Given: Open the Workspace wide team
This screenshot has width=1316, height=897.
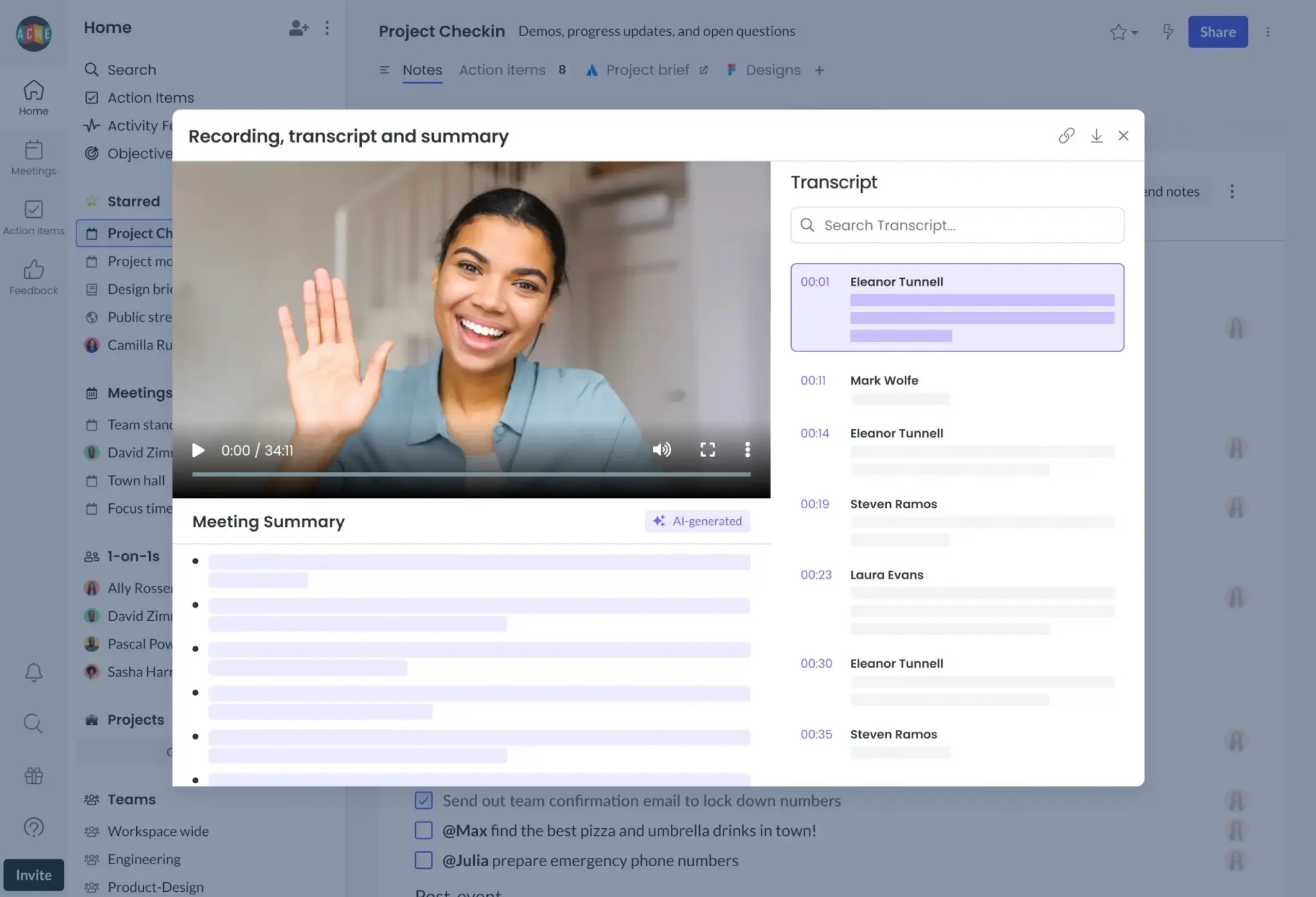Looking at the screenshot, I should point(147,831).
